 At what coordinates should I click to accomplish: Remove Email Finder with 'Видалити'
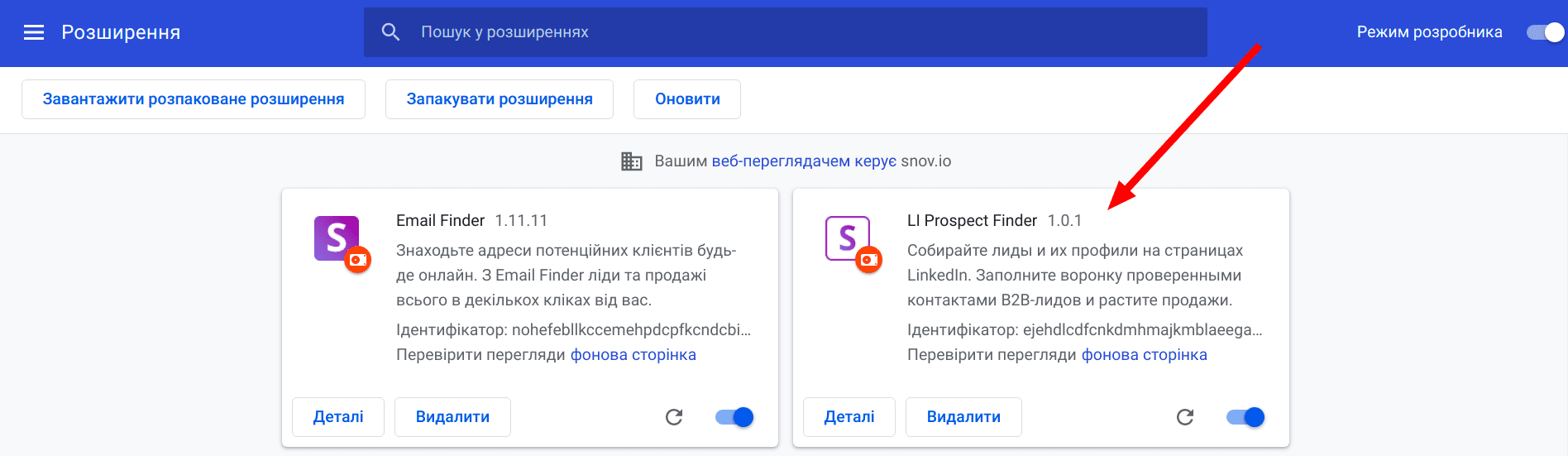pos(452,417)
